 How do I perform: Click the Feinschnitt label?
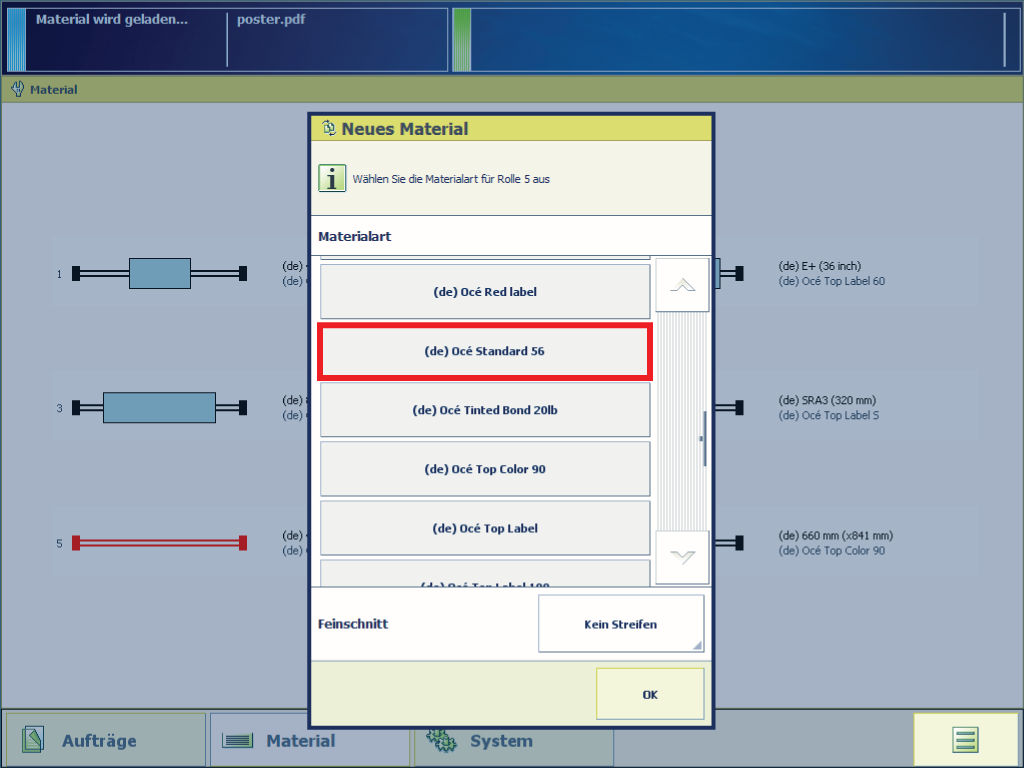(x=353, y=624)
